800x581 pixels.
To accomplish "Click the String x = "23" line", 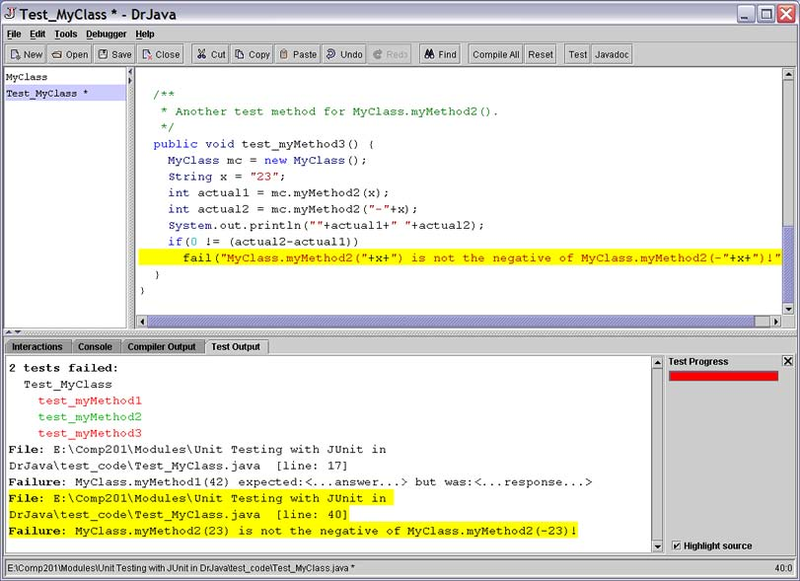I will 227,176.
